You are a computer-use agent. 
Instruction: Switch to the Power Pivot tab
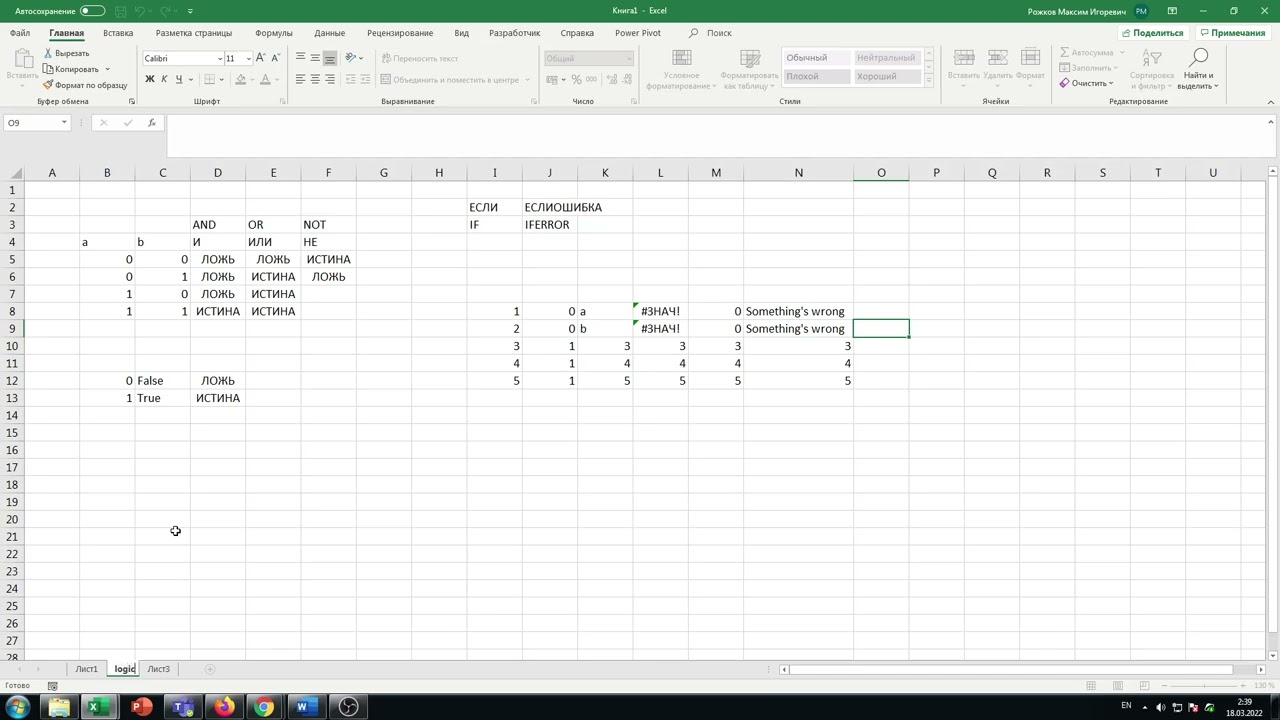(x=638, y=33)
